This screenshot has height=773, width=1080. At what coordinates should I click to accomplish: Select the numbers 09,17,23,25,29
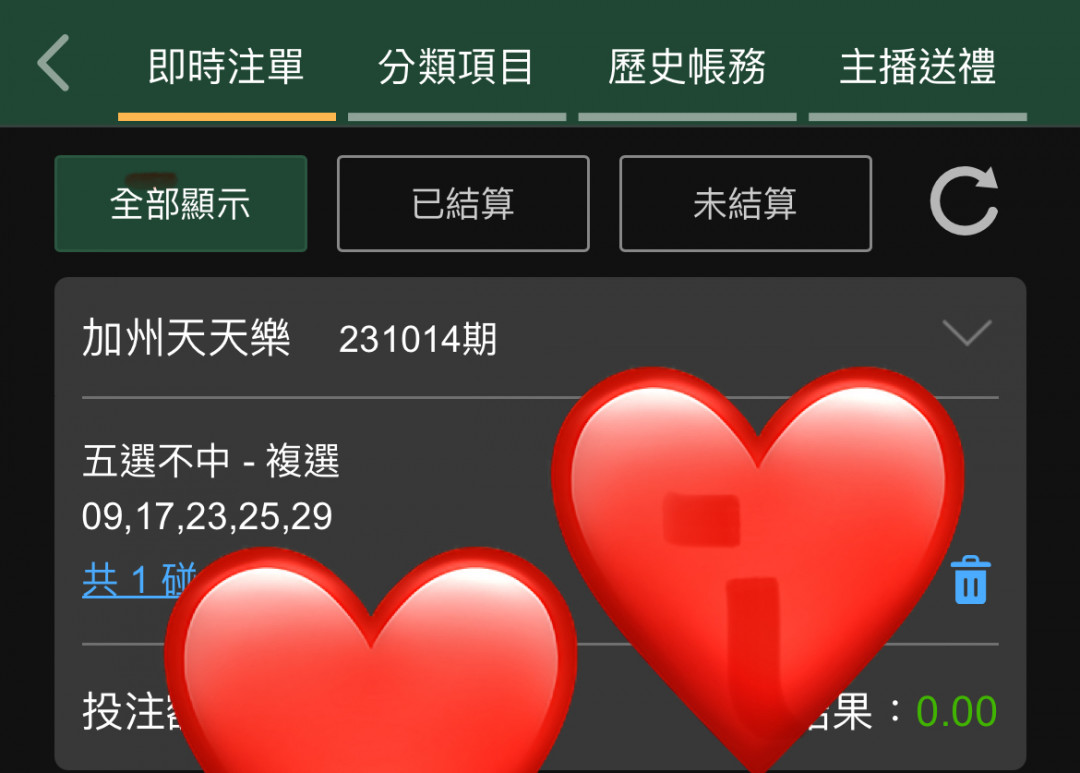pos(207,516)
